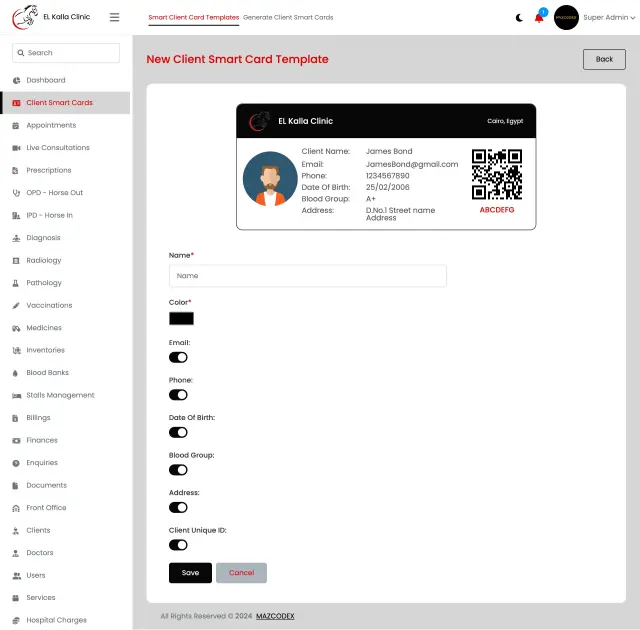Screen dimensions: 640x630
Task: Open the black Color picker swatch
Action: [181, 318]
